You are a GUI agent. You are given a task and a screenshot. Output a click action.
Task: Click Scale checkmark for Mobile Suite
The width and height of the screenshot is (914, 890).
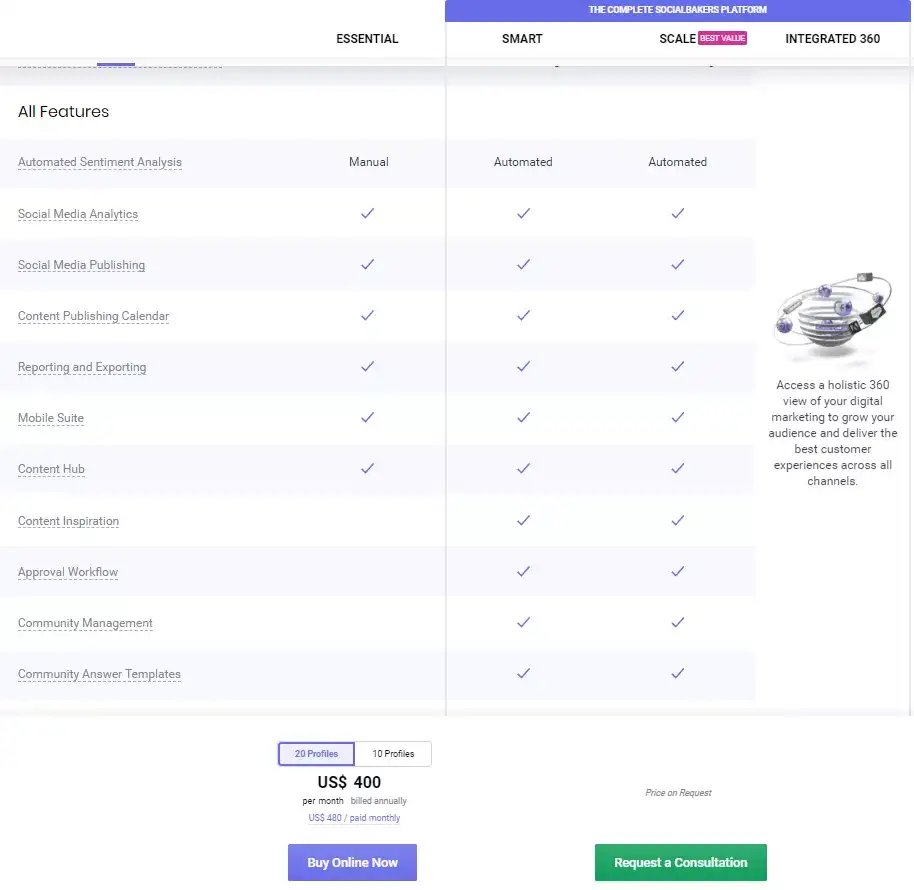point(677,417)
